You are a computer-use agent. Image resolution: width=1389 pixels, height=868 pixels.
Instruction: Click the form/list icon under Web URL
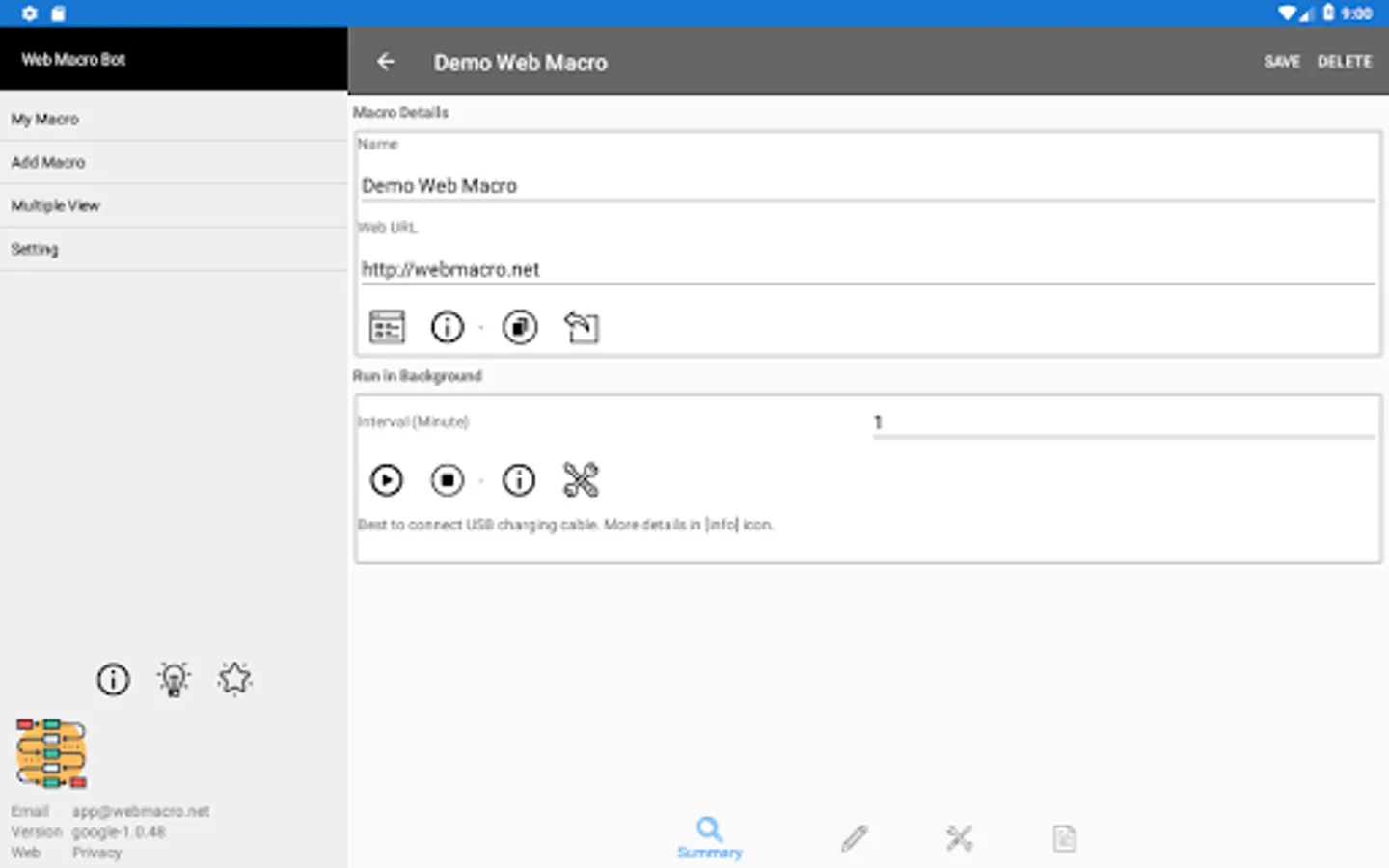pyautogui.click(x=387, y=328)
